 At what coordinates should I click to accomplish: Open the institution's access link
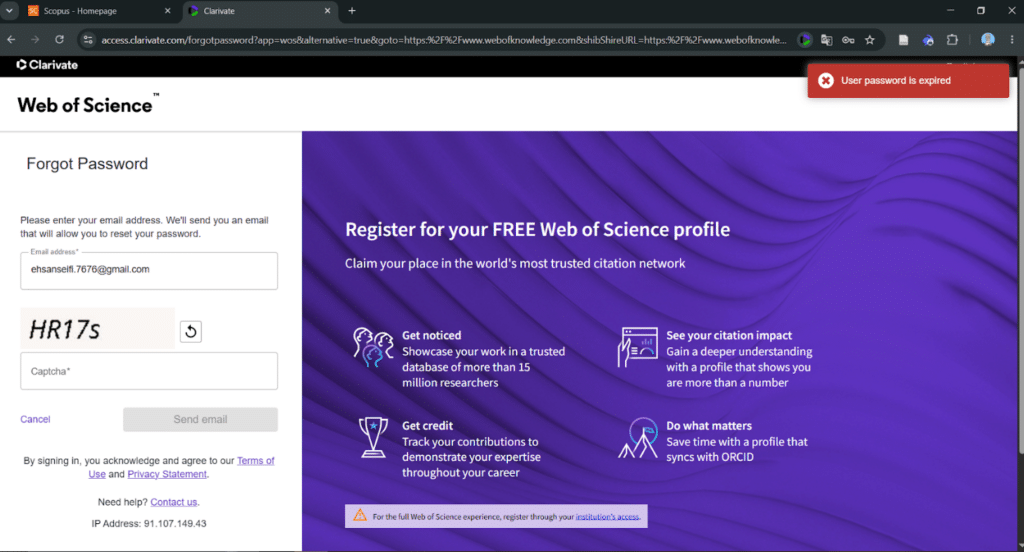(607, 517)
